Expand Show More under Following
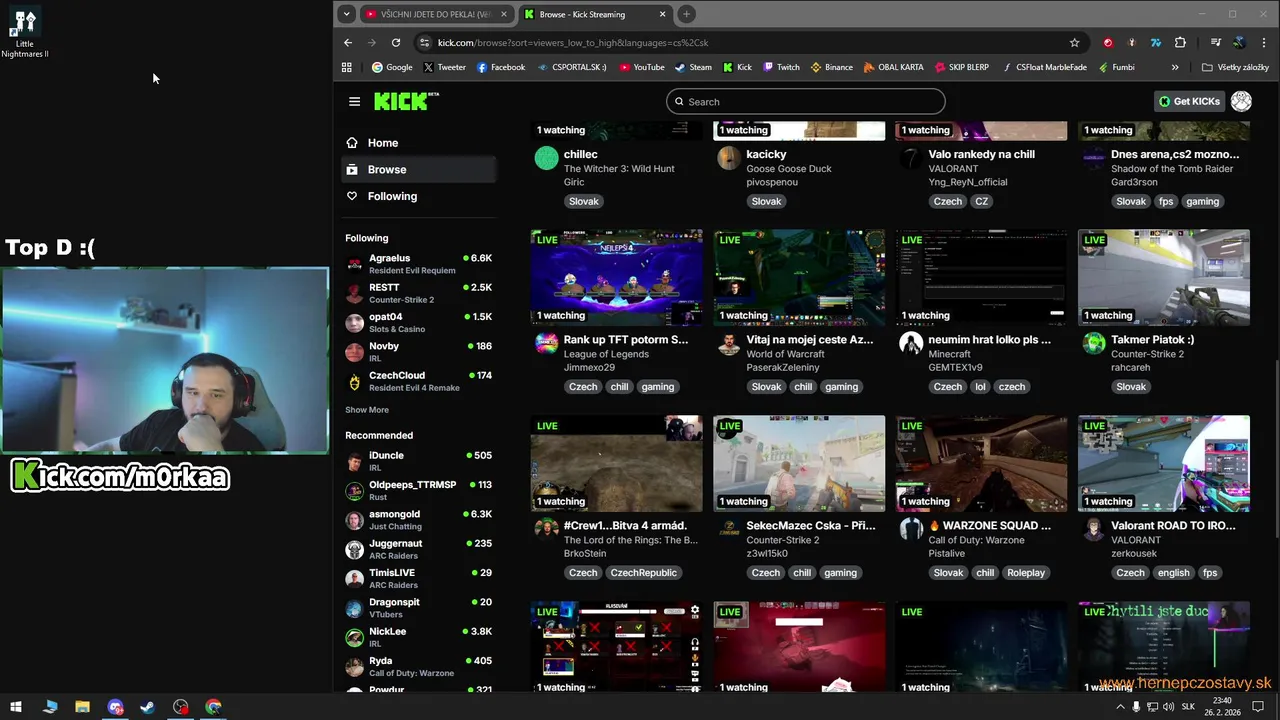Viewport: 1280px width, 720px height. [x=367, y=410]
